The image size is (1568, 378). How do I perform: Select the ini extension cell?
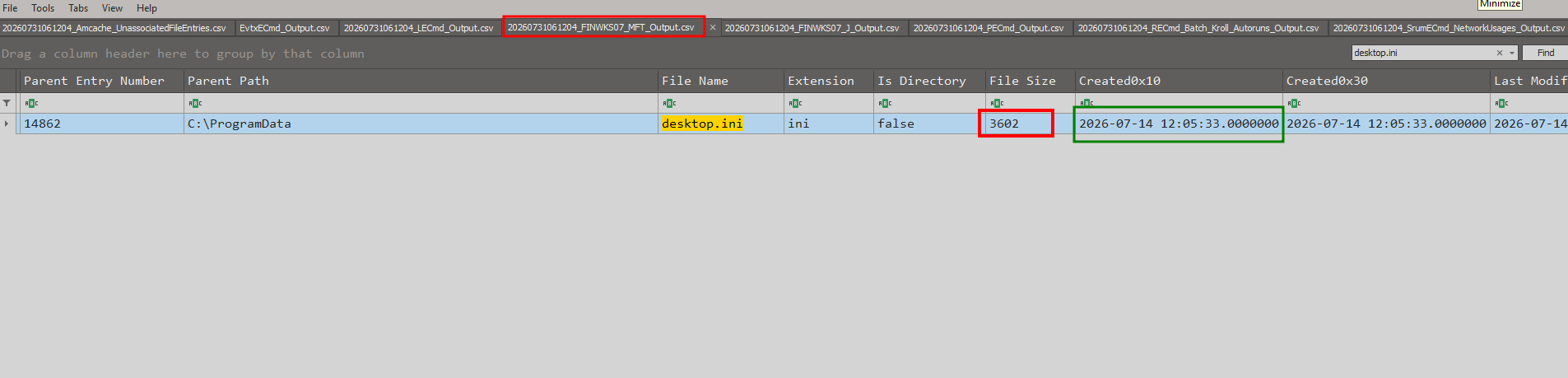pos(829,124)
